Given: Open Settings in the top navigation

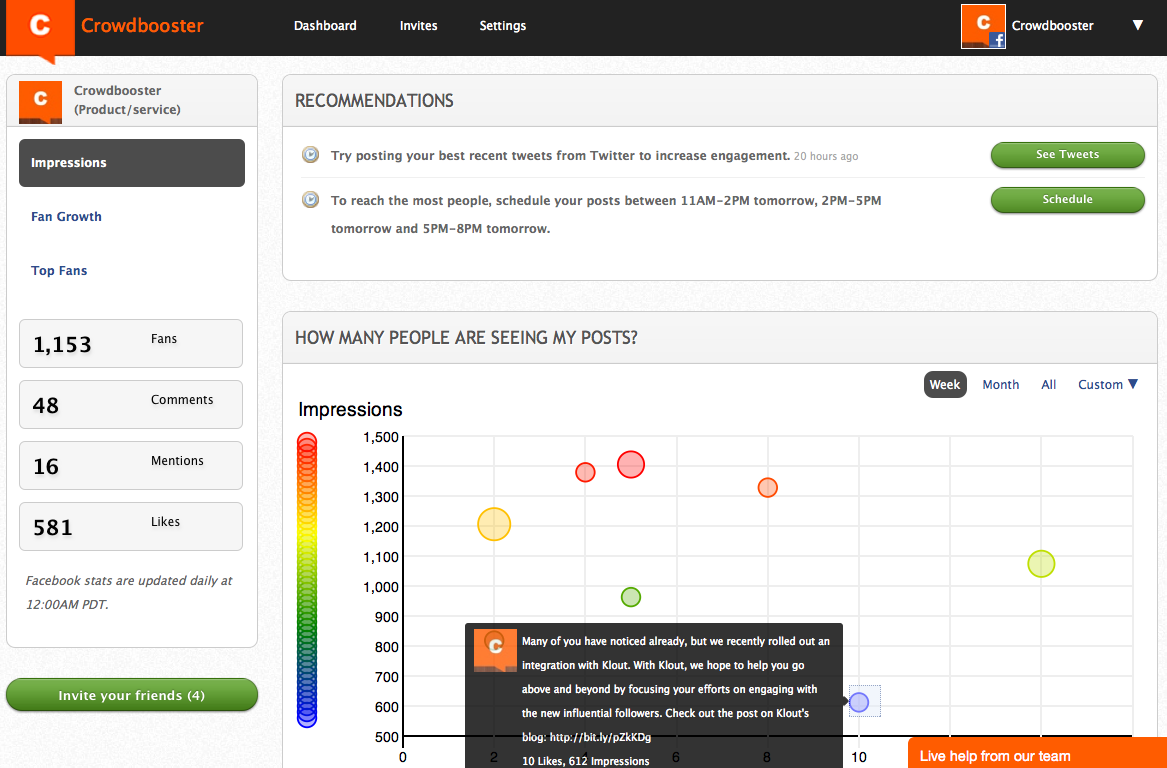Looking at the screenshot, I should click(502, 26).
